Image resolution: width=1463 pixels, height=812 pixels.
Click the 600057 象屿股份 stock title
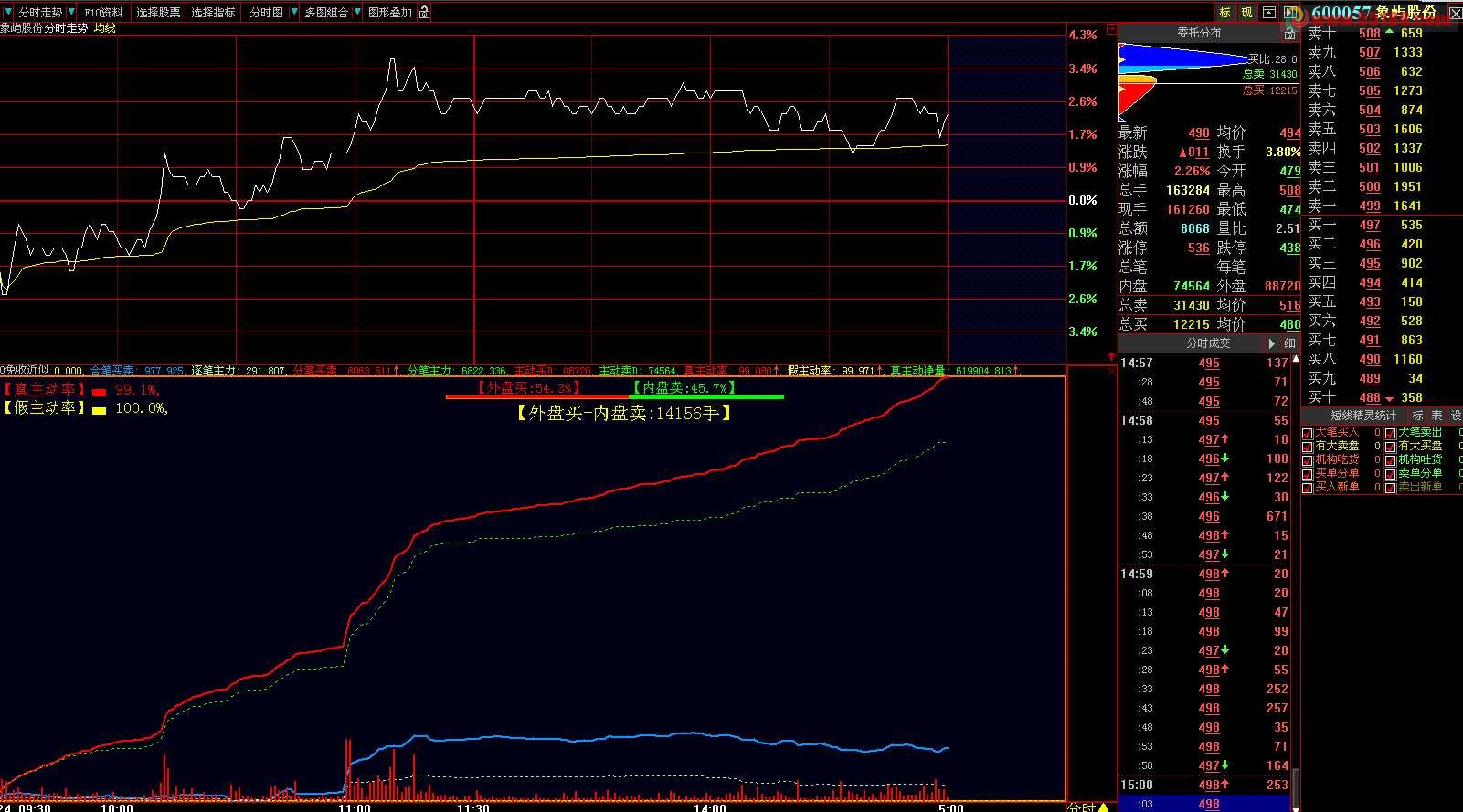pyautogui.click(x=1373, y=13)
